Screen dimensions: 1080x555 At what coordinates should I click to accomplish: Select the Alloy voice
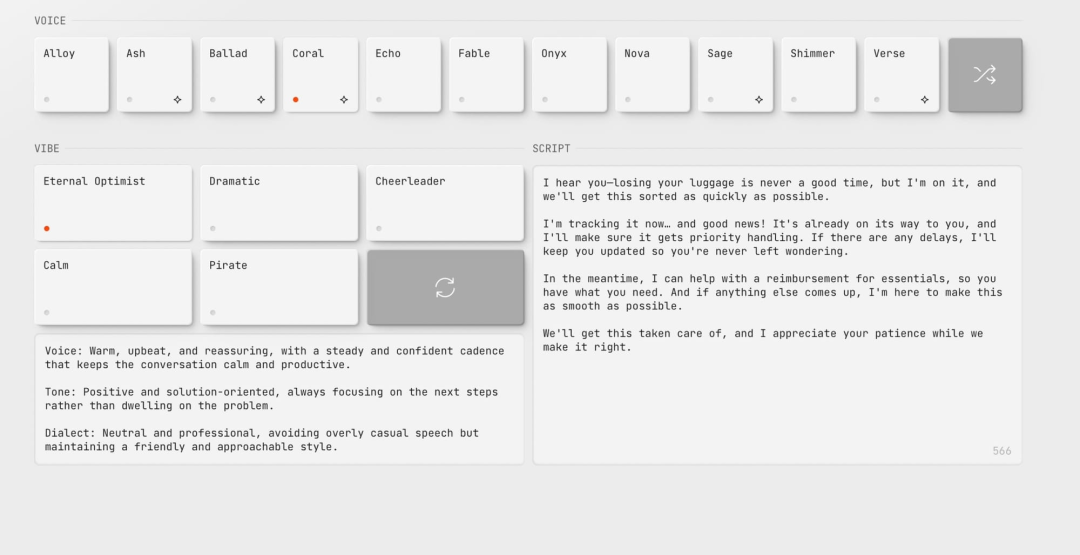click(x=71, y=74)
